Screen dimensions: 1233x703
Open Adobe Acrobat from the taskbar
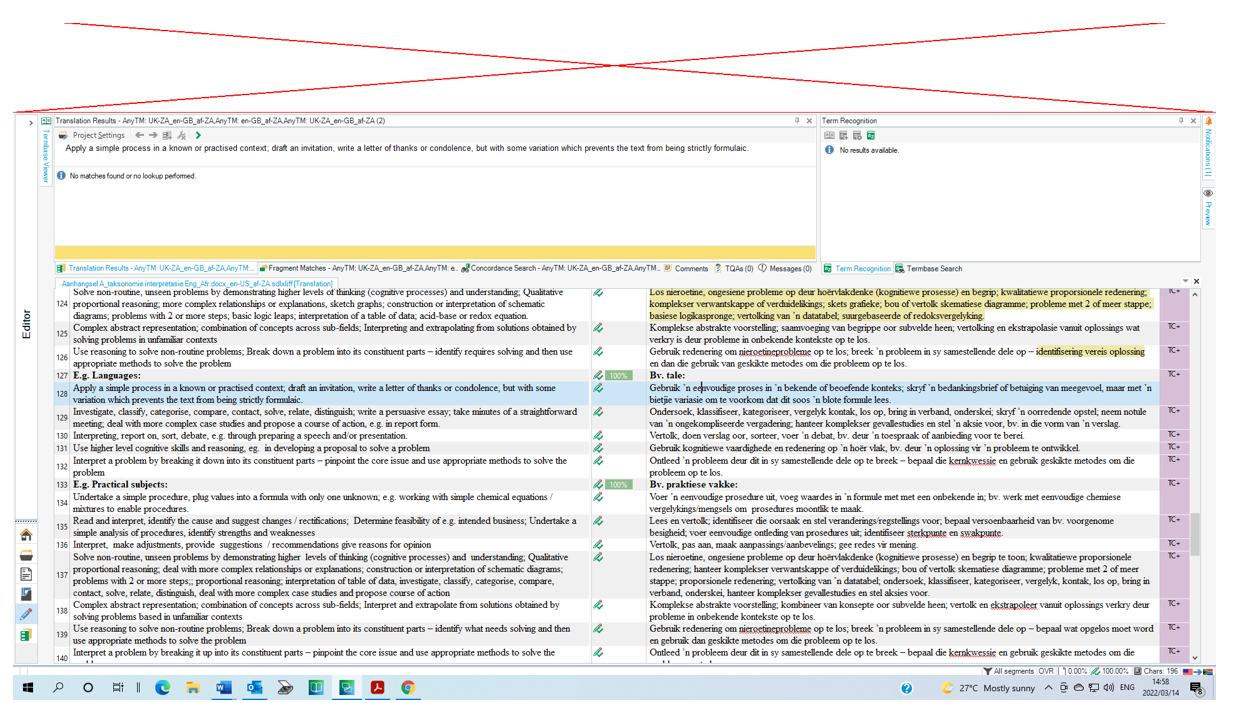point(377,688)
